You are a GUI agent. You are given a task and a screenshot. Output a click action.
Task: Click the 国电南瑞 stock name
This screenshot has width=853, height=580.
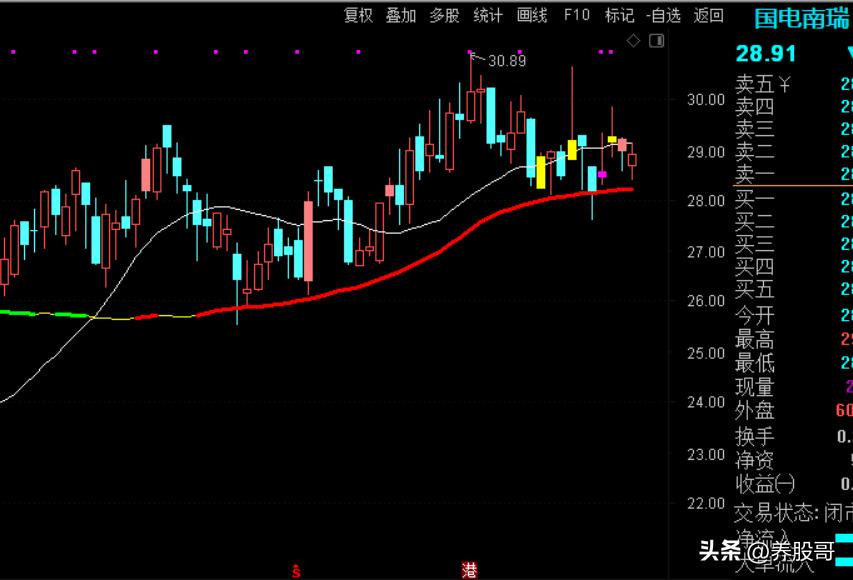tap(801, 18)
